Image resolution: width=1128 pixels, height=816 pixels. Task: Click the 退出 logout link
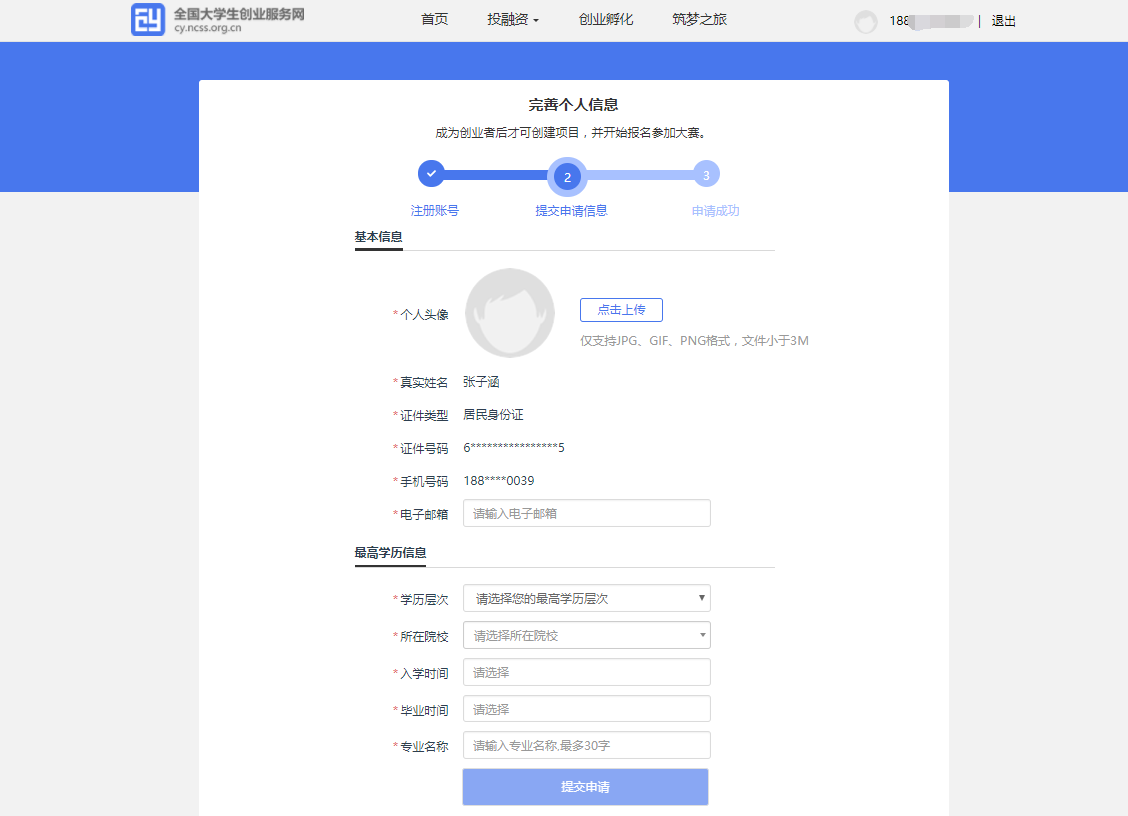pyautogui.click(x=1003, y=21)
